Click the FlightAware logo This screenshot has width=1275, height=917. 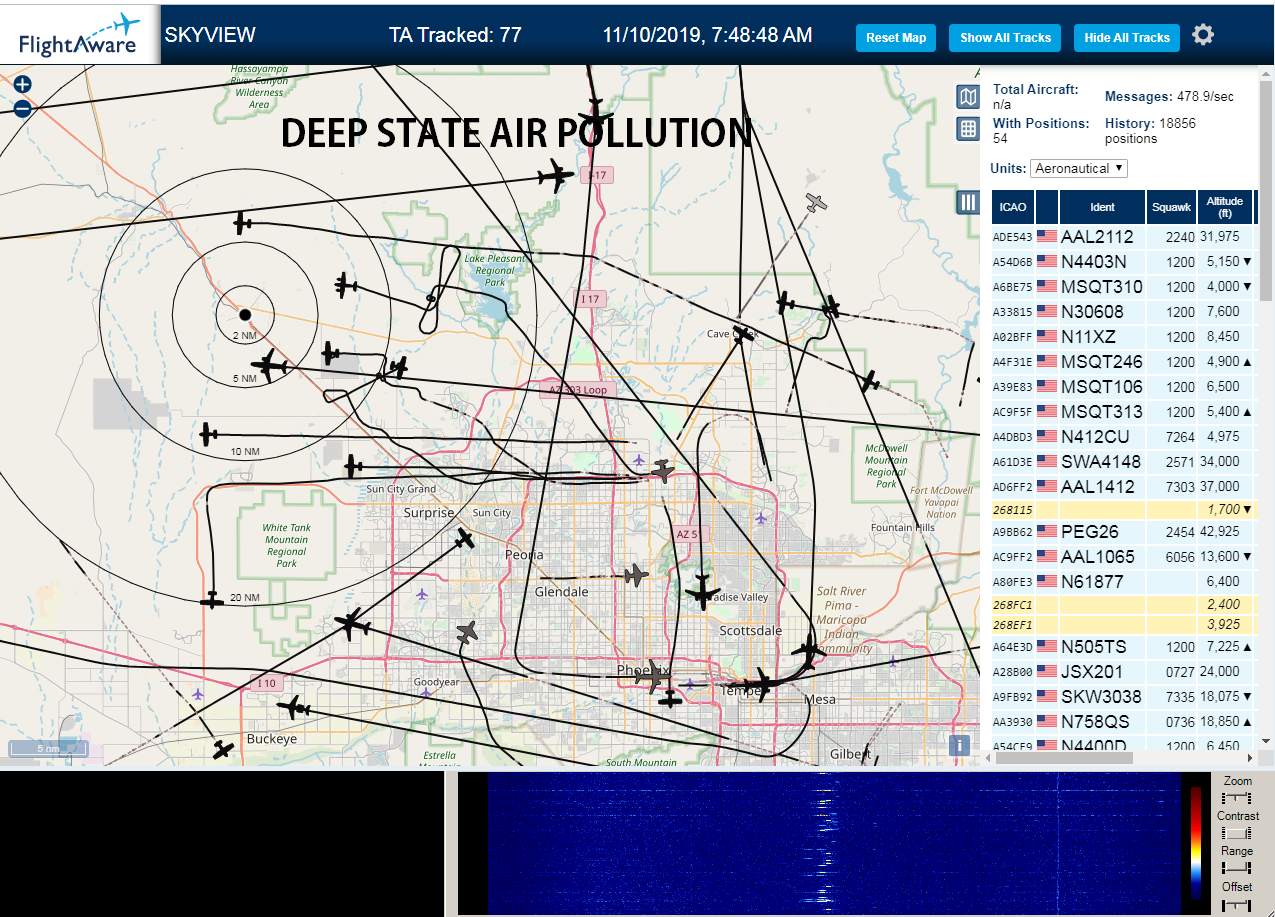[80, 35]
